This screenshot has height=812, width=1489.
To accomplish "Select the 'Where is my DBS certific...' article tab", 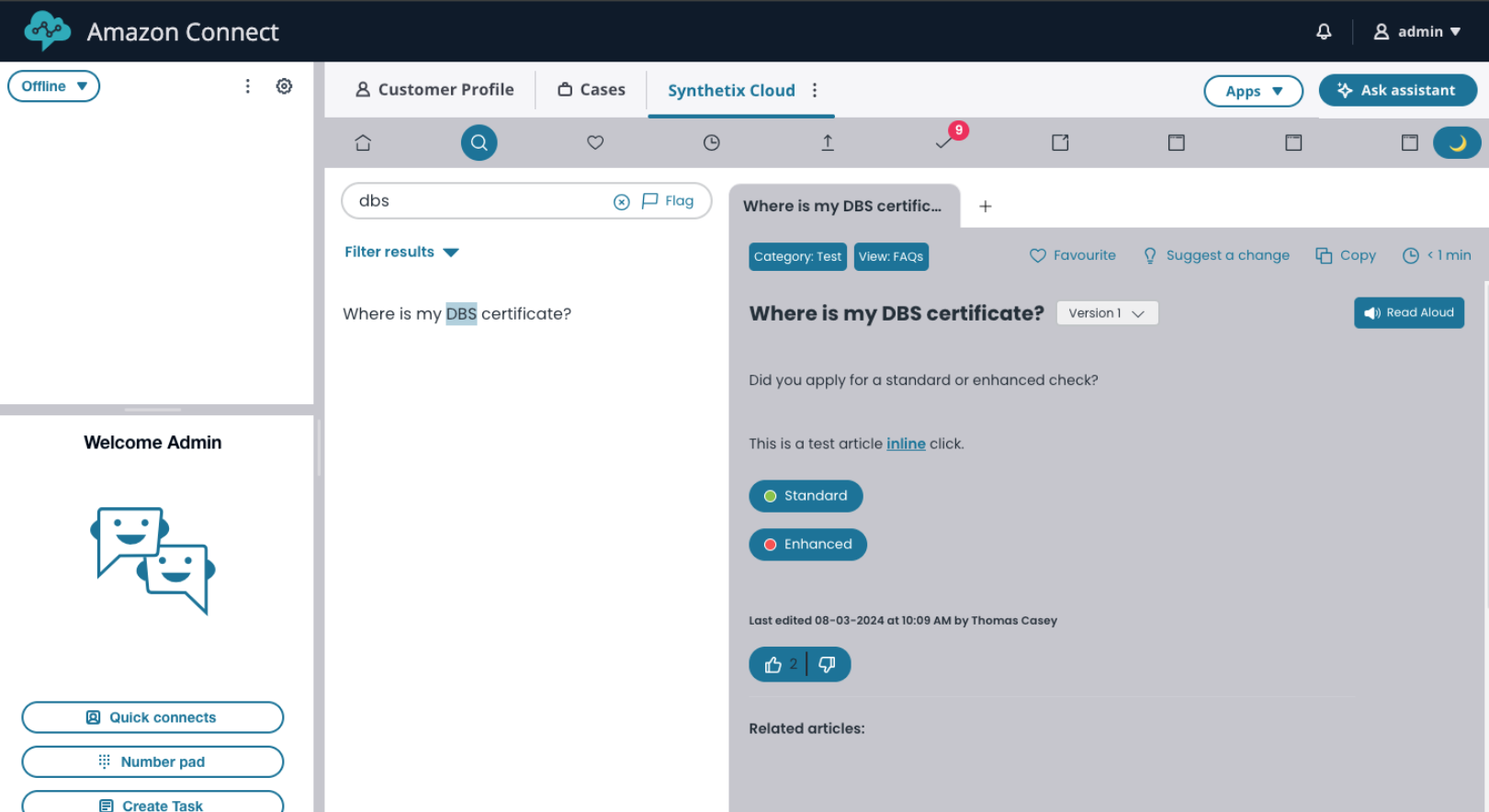I will pos(842,206).
